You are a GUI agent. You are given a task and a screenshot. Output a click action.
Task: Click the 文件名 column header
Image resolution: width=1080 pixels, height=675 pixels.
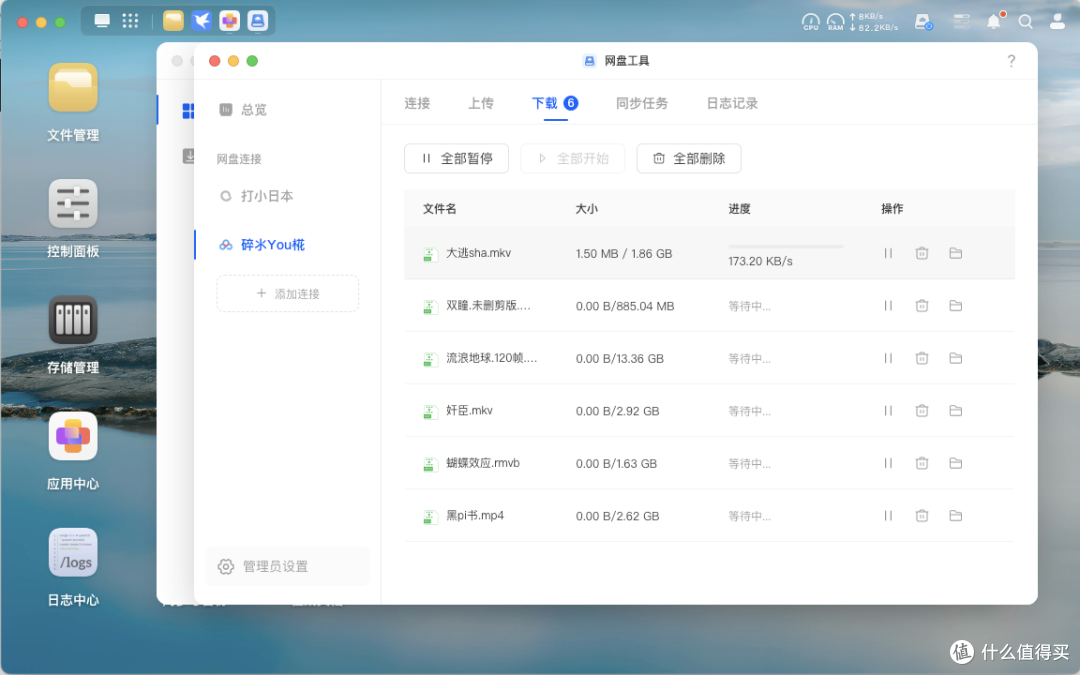tap(439, 209)
